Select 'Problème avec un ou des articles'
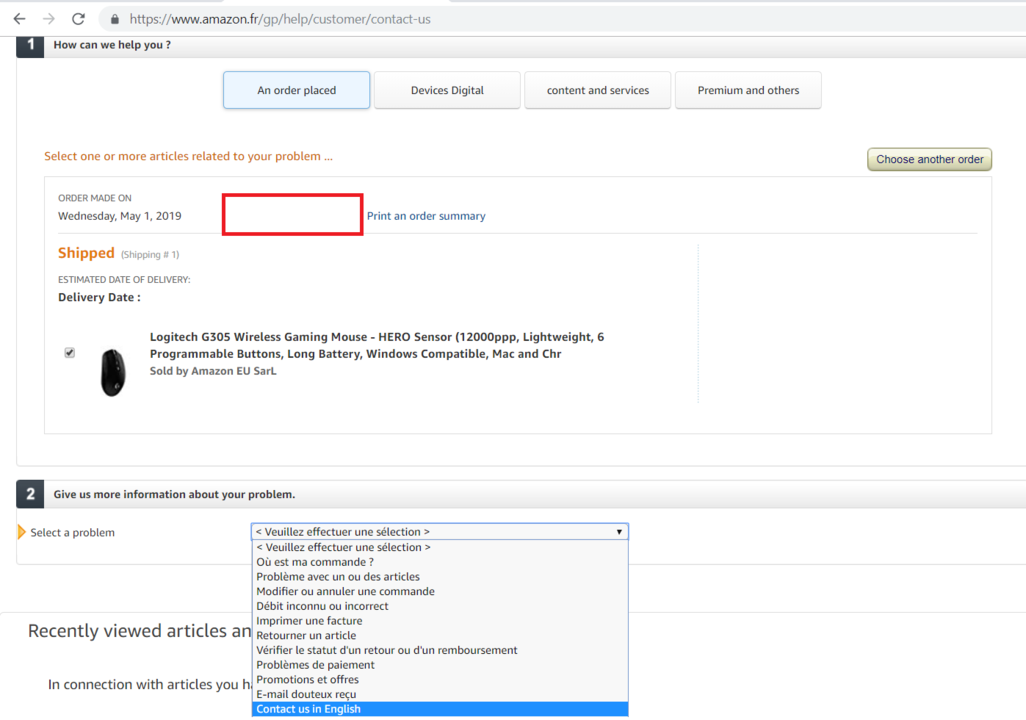This screenshot has width=1026, height=720. point(440,577)
